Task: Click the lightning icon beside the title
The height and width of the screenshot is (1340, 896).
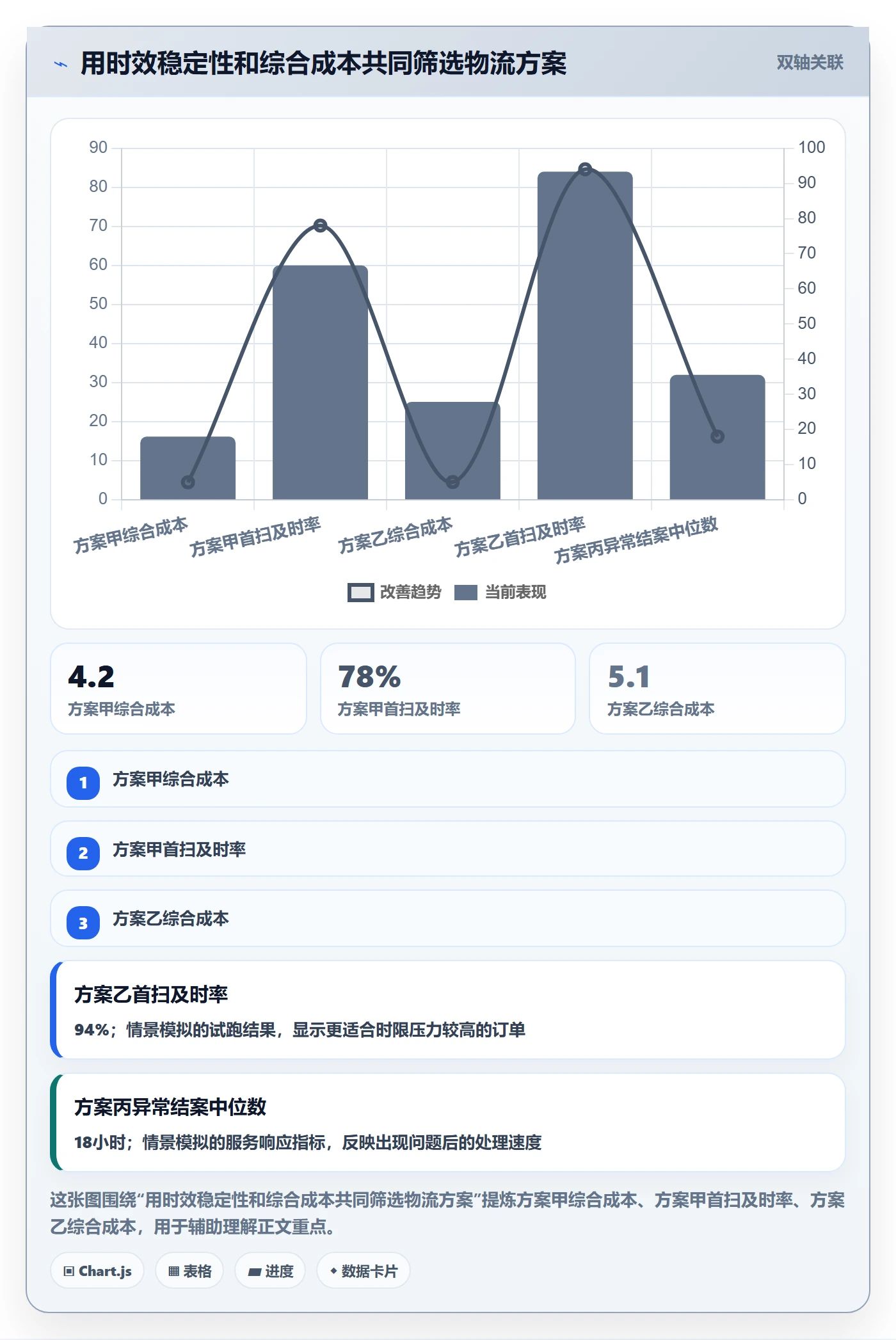Action: pyautogui.click(x=61, y=64)
